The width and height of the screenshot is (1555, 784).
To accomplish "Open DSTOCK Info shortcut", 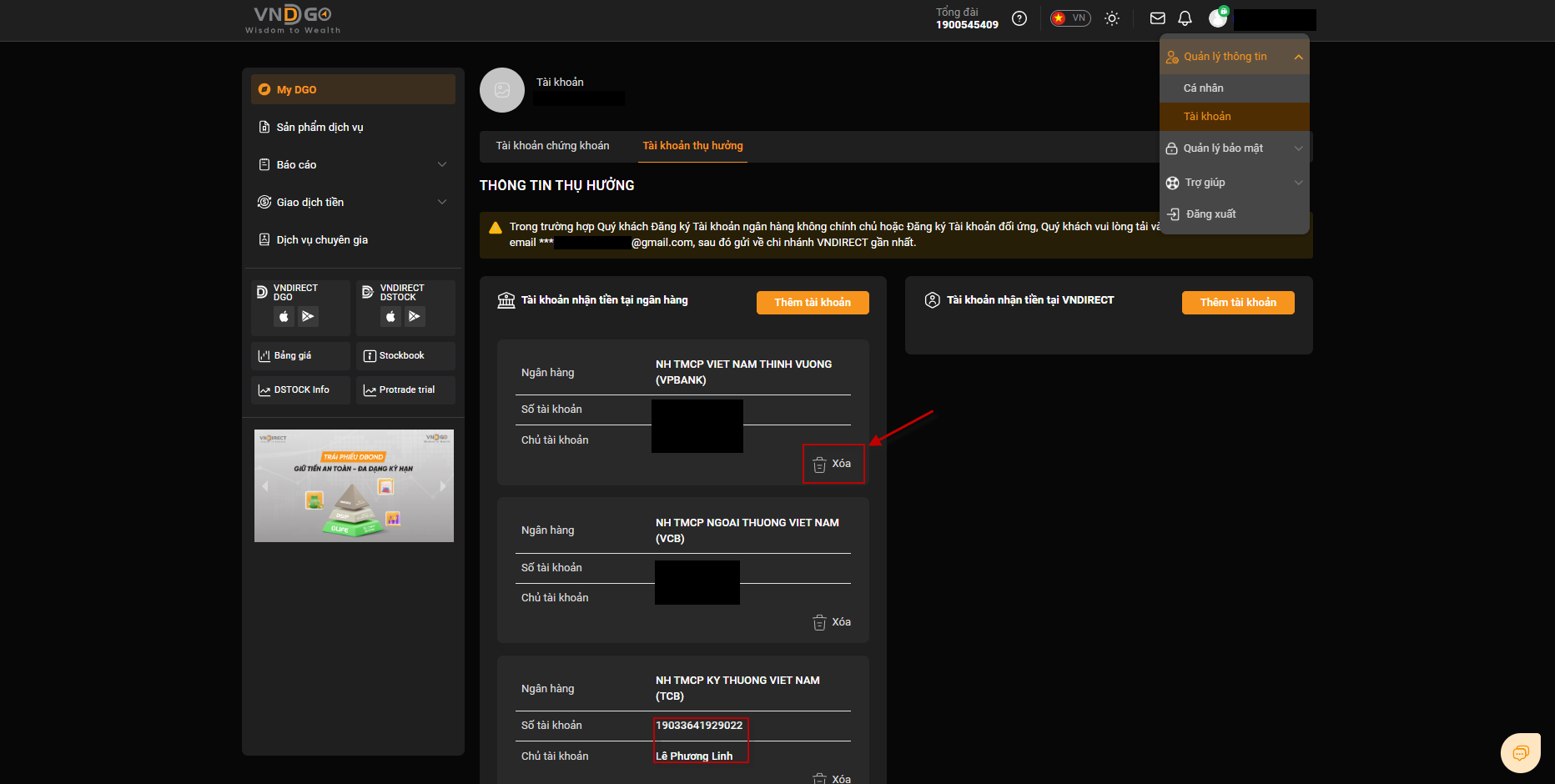I will click(x=300, y=390).
